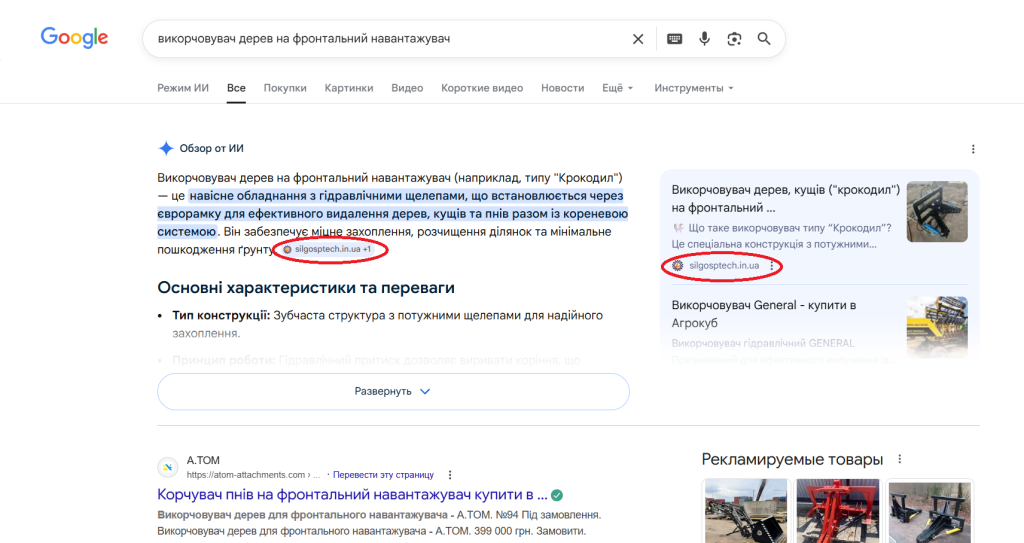Click the Рекламируемые товары heading

click(x=792, y=459)
